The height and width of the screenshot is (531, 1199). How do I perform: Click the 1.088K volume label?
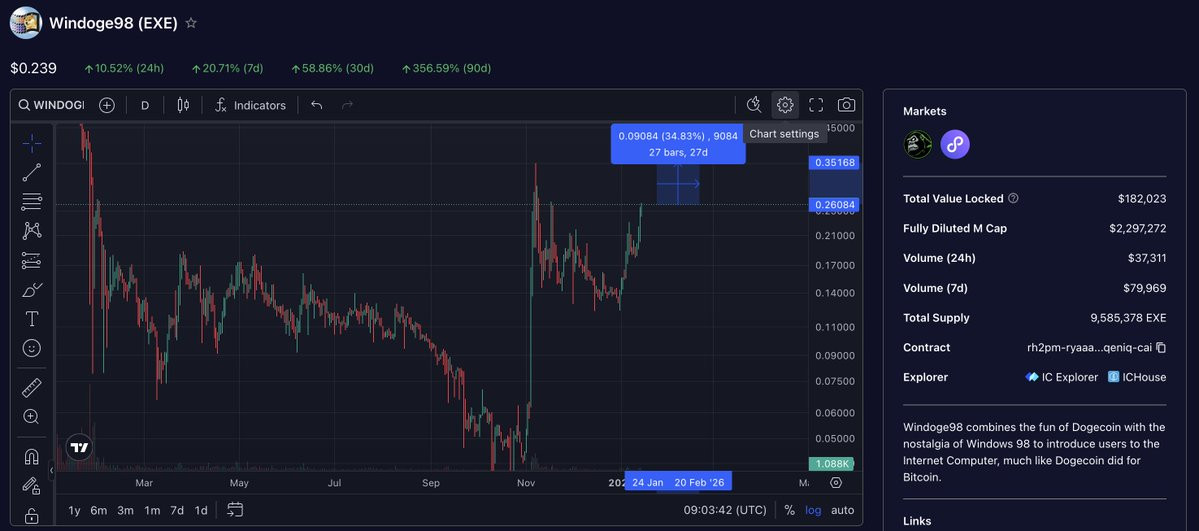(830, 464)
